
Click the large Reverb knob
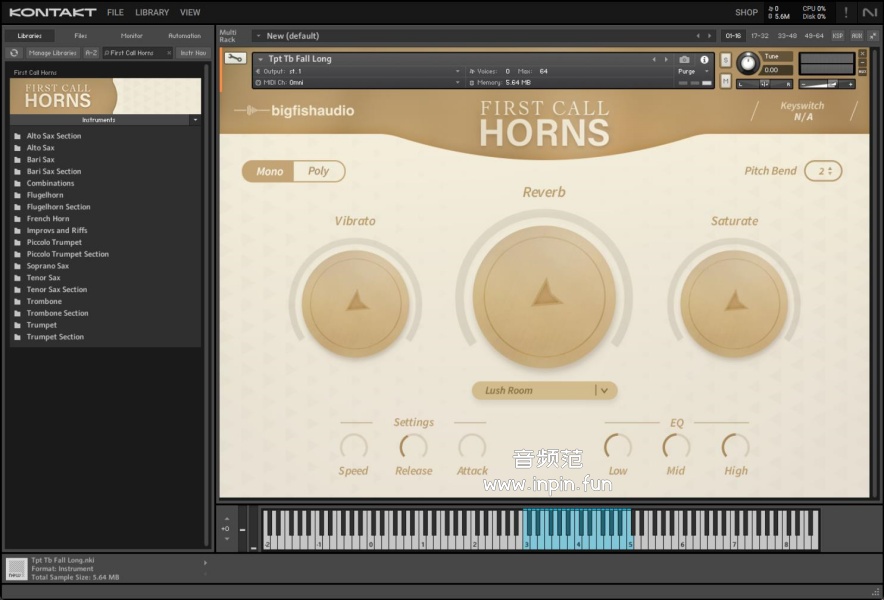point(544,295)
